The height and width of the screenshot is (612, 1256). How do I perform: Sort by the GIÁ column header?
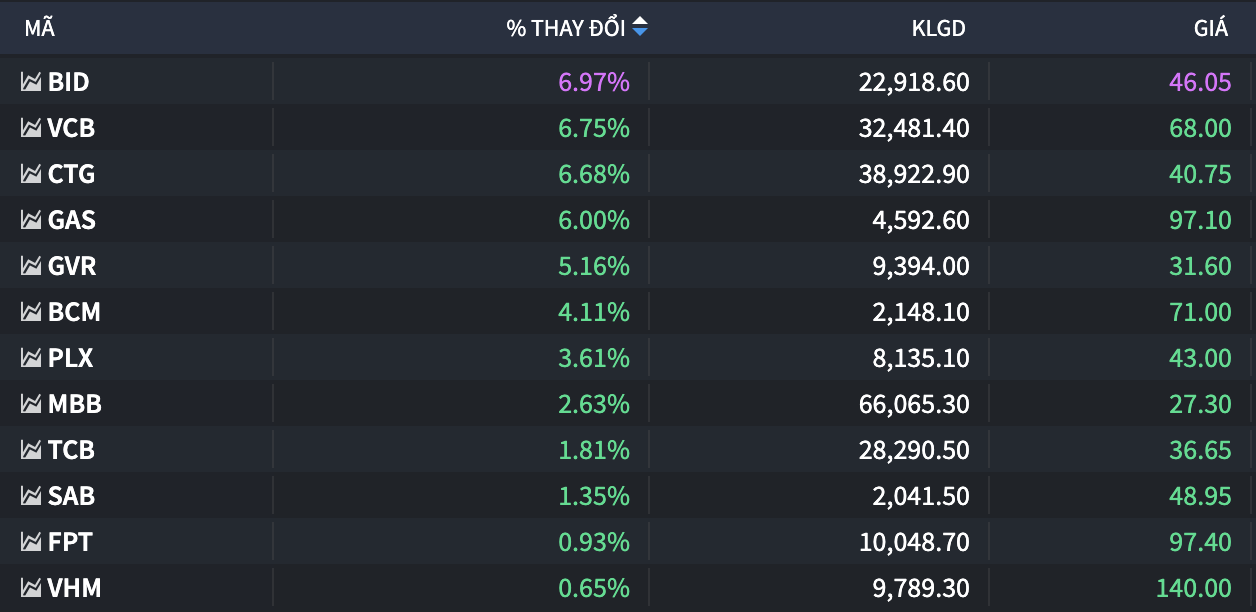1210,28
